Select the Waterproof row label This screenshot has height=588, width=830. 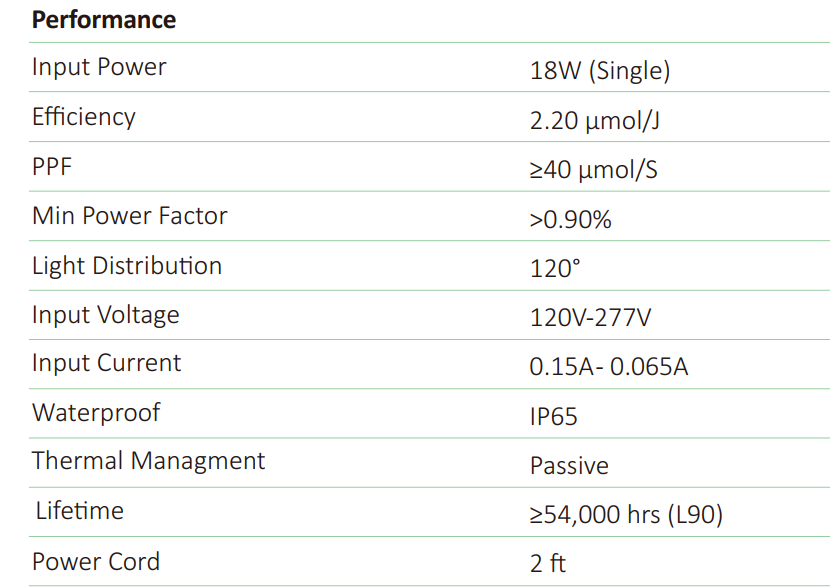click(x=96, y=412)
